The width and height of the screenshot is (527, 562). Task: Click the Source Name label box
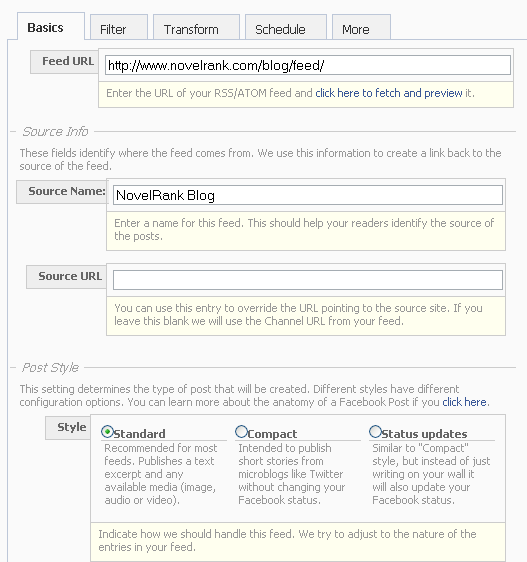coord(62,192)
